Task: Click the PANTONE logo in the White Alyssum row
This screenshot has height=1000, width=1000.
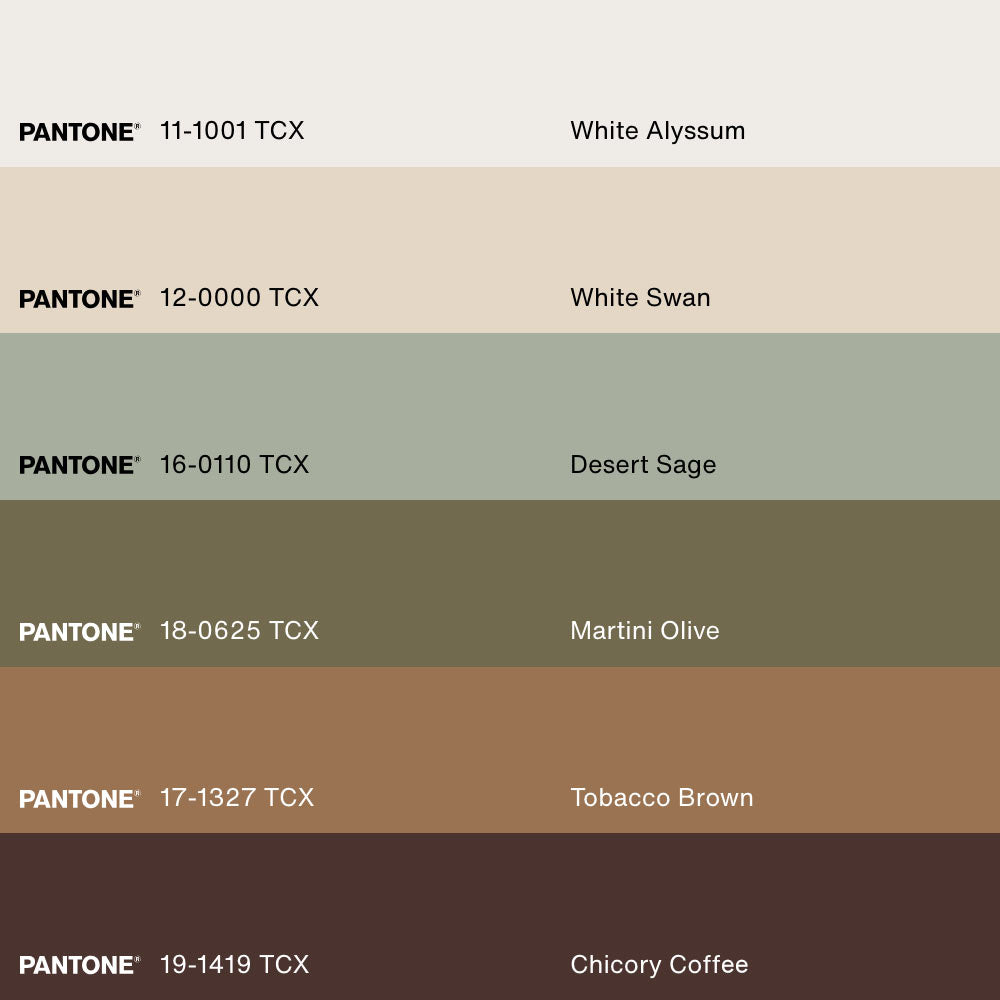Action: pos(78,132)
